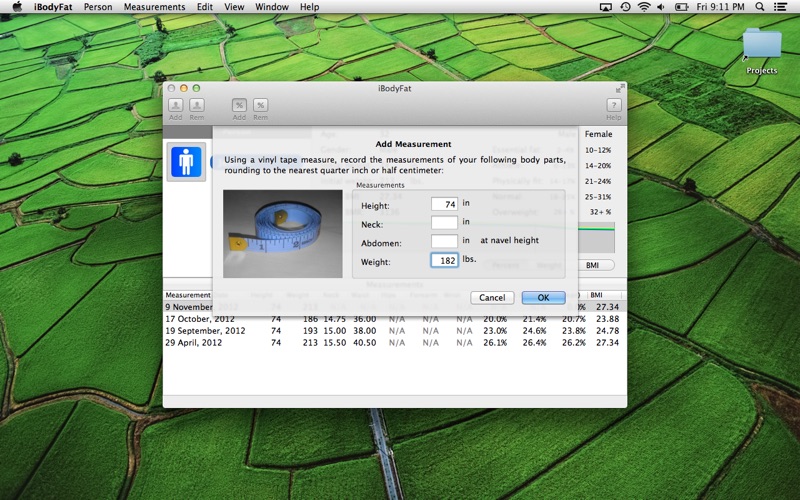Open the View menu
The image size is (800, 500).
(x=234, y=7)
